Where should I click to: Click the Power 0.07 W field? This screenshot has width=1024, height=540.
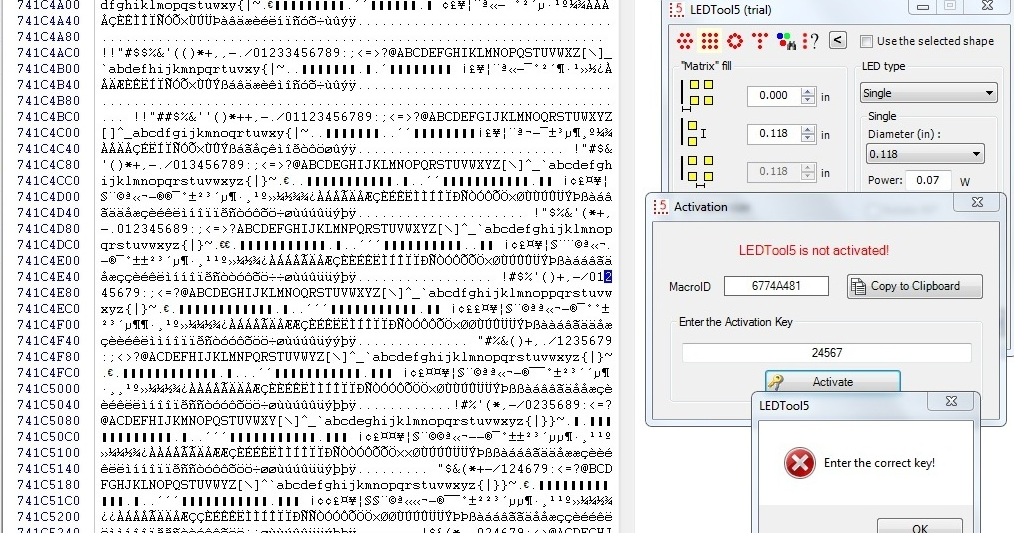click(928, 180)
